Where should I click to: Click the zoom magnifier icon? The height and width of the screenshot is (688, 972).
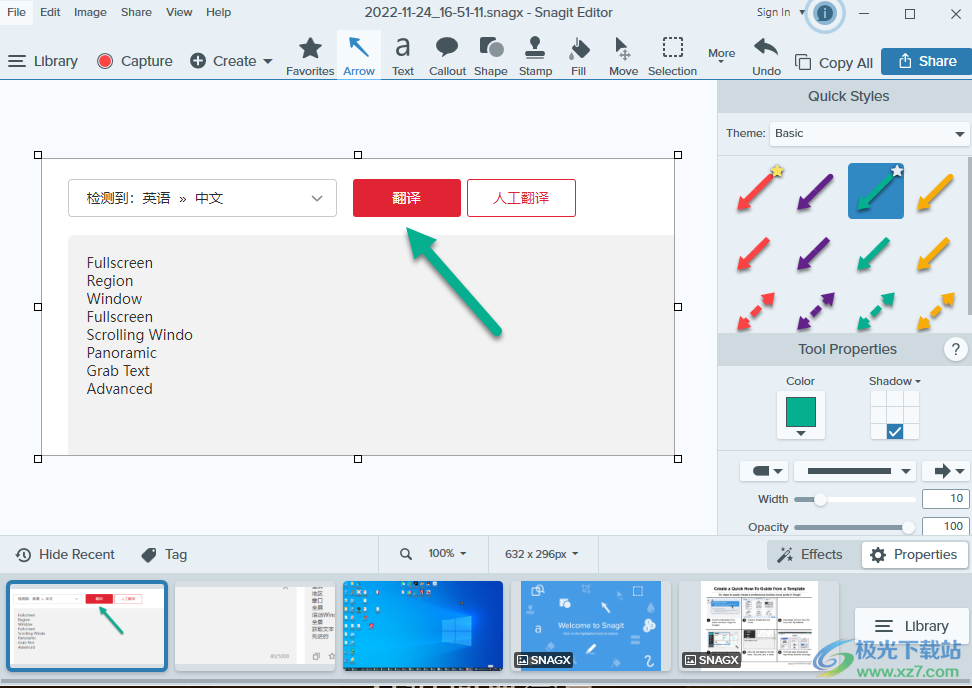[x=405, y=553]
